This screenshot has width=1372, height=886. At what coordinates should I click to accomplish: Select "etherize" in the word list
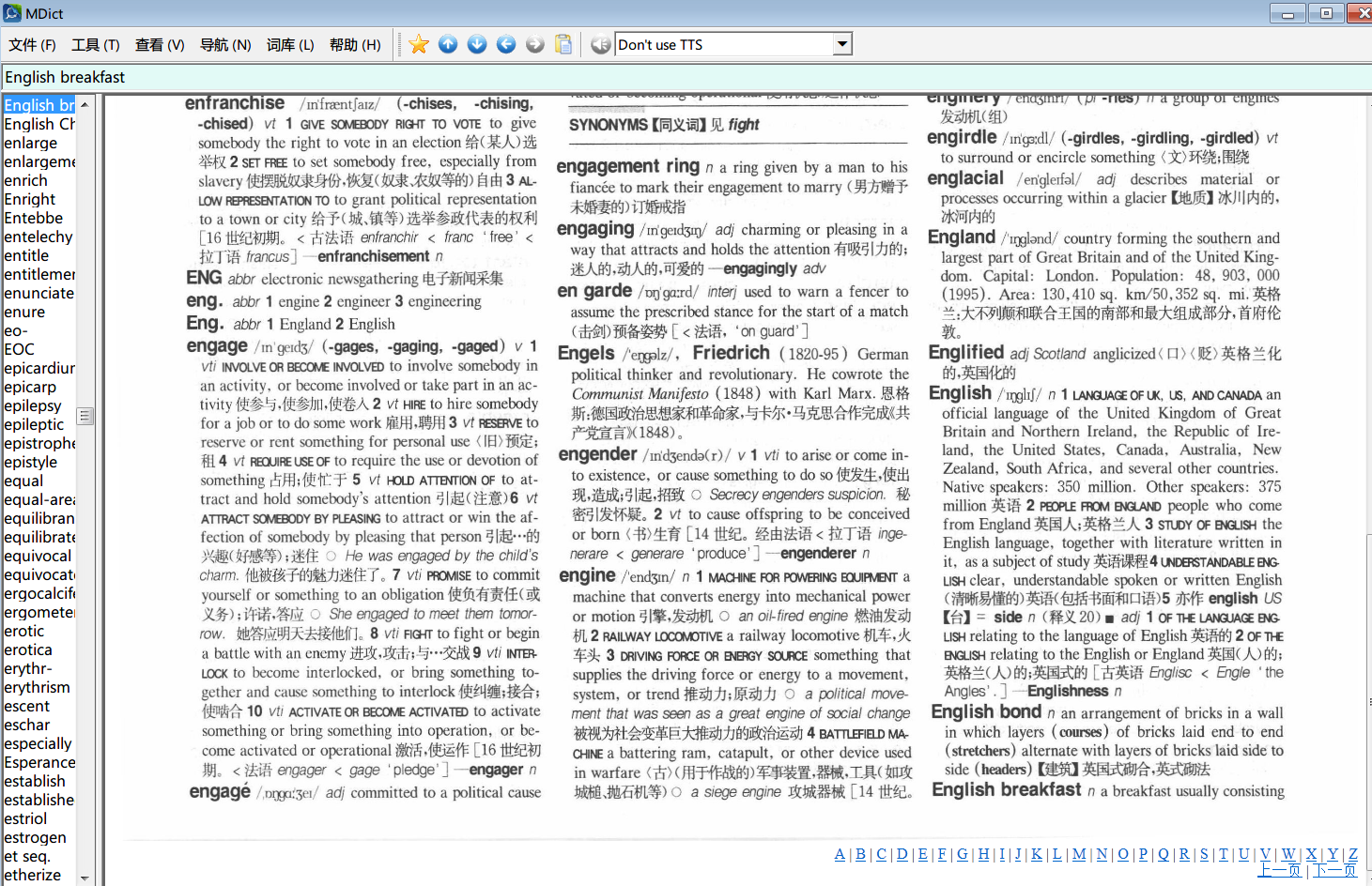32,875
